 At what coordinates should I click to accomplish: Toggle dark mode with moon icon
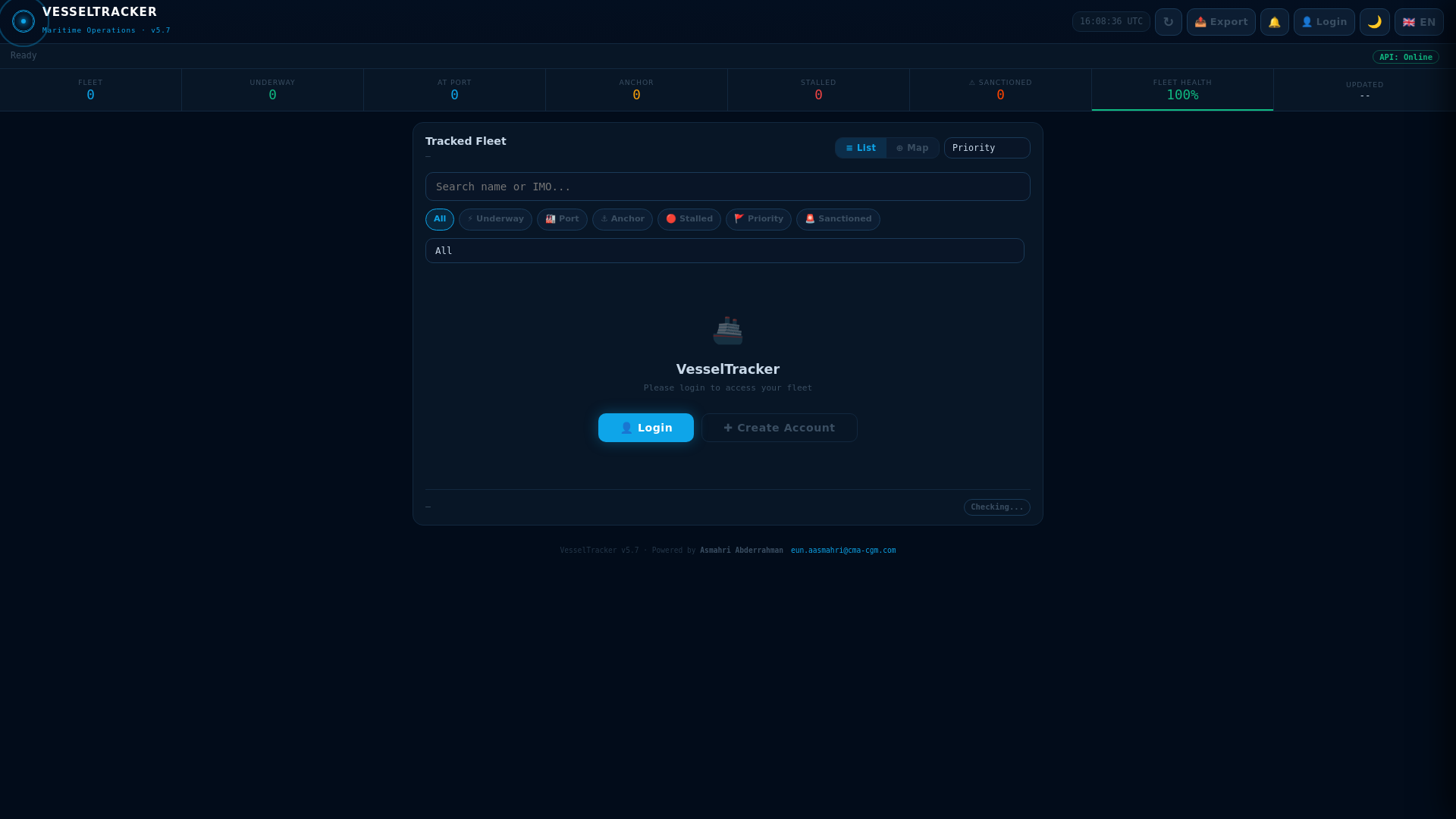tap(1374, 22)
